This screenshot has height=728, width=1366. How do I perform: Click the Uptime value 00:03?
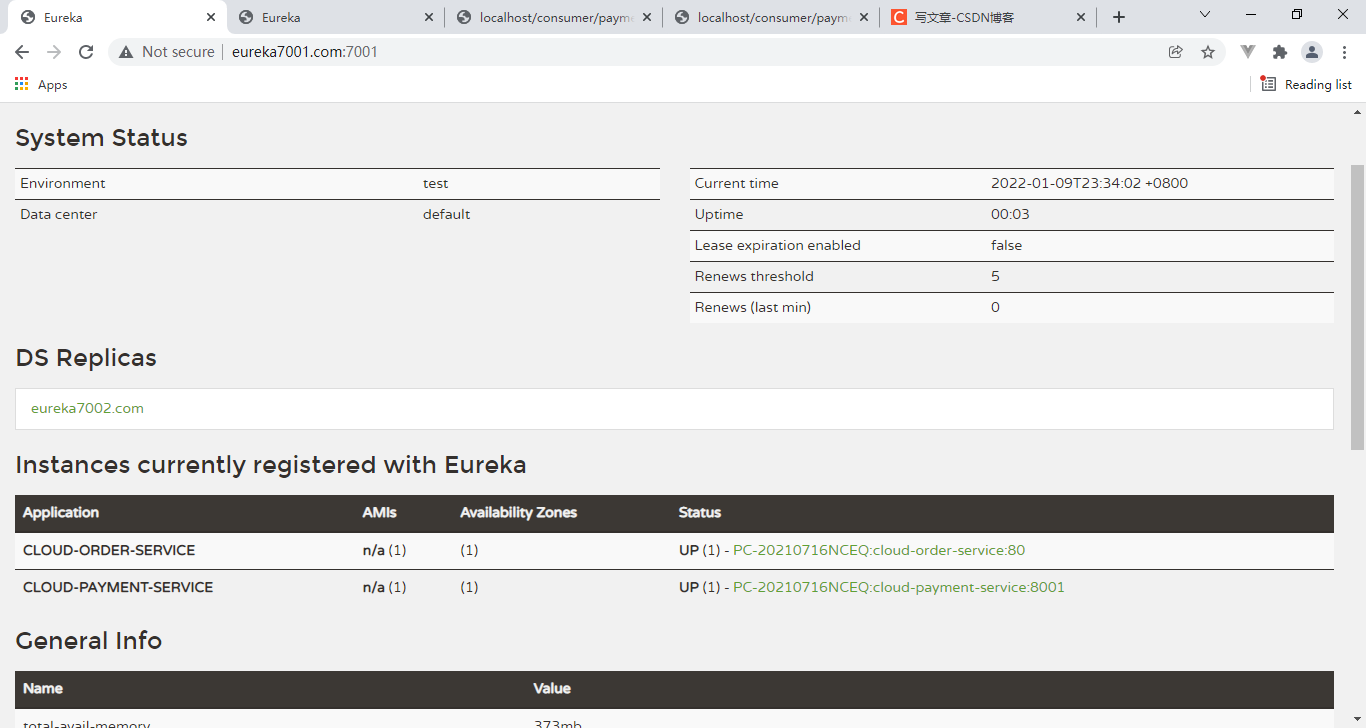coord(1010,214)
